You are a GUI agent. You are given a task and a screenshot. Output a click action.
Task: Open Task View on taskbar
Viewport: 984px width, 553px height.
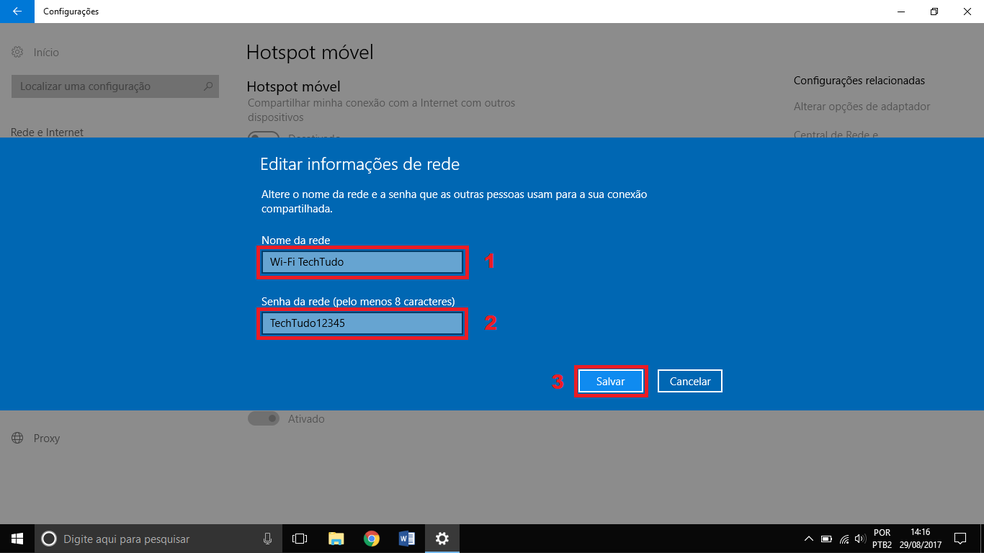tap(299, 539)
